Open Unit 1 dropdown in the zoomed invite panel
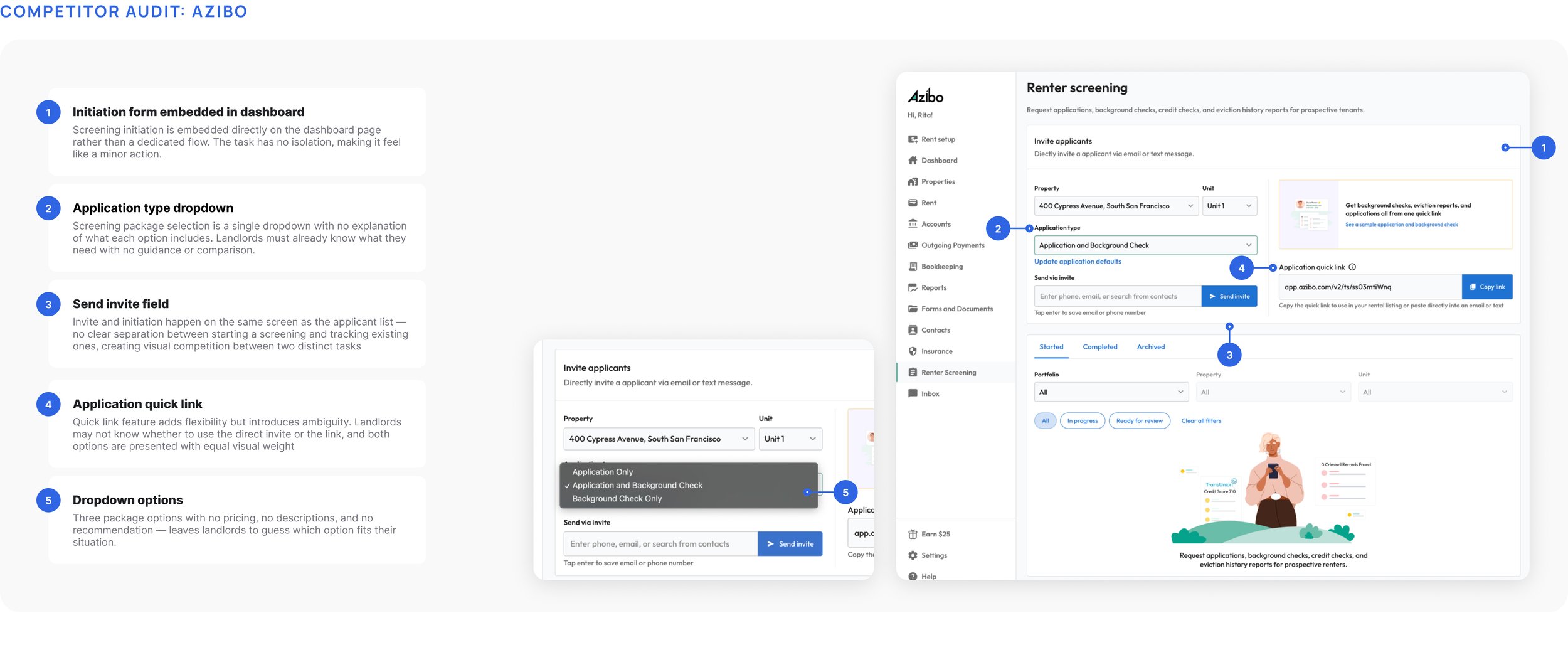1568x672 pixels. [790, 439]
